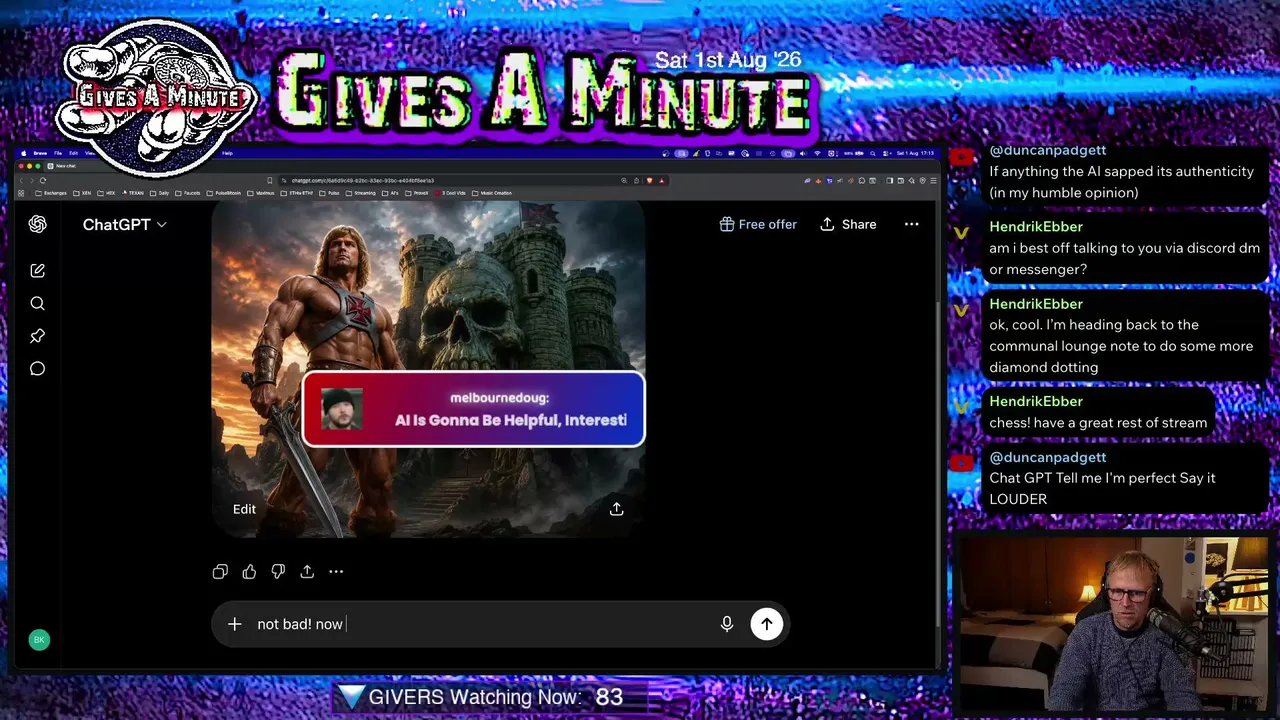Give the response a thumbs up
The width and height of the screenshot is (1280, 720).
pos(249,572)
